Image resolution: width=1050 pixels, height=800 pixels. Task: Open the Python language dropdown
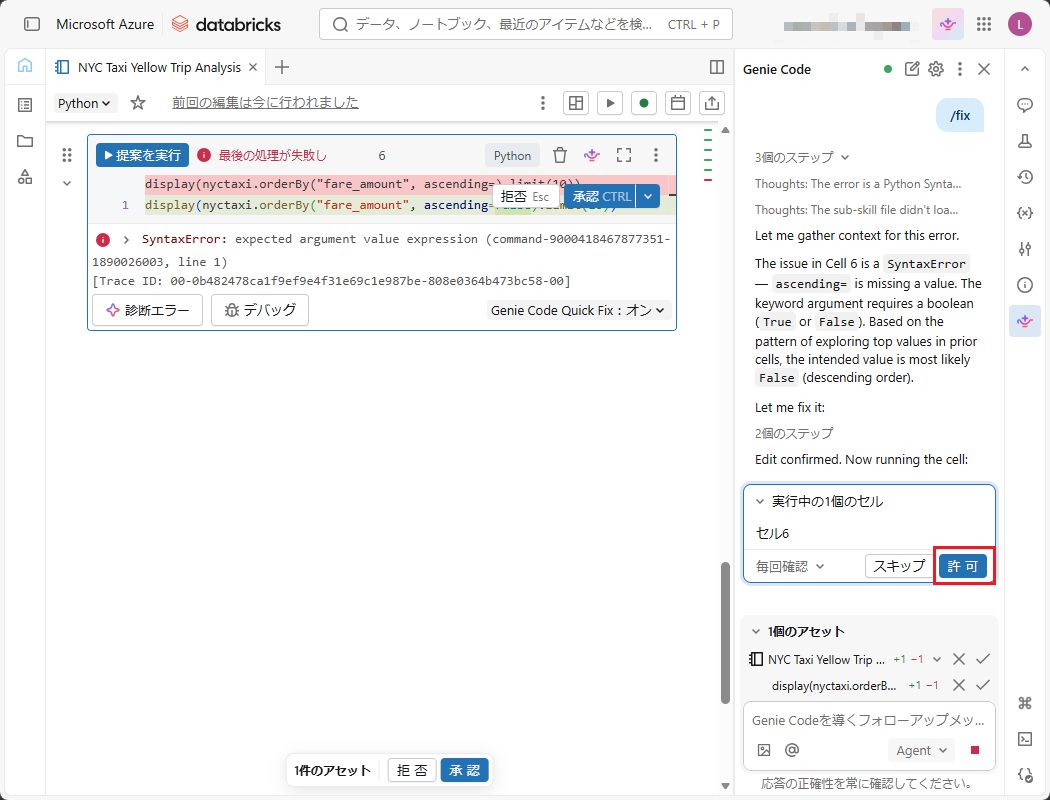85,103
